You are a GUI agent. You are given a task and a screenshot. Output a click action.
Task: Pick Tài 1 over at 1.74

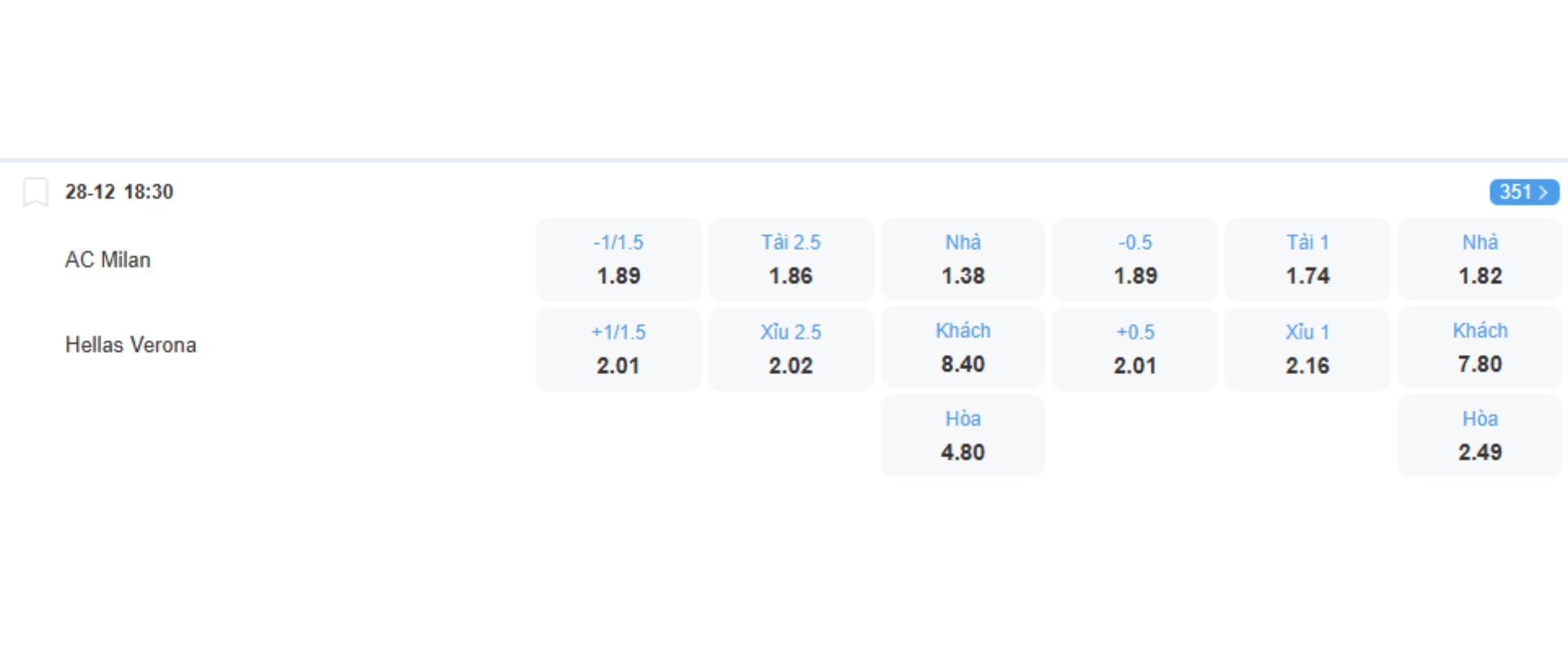[1307, 260]
